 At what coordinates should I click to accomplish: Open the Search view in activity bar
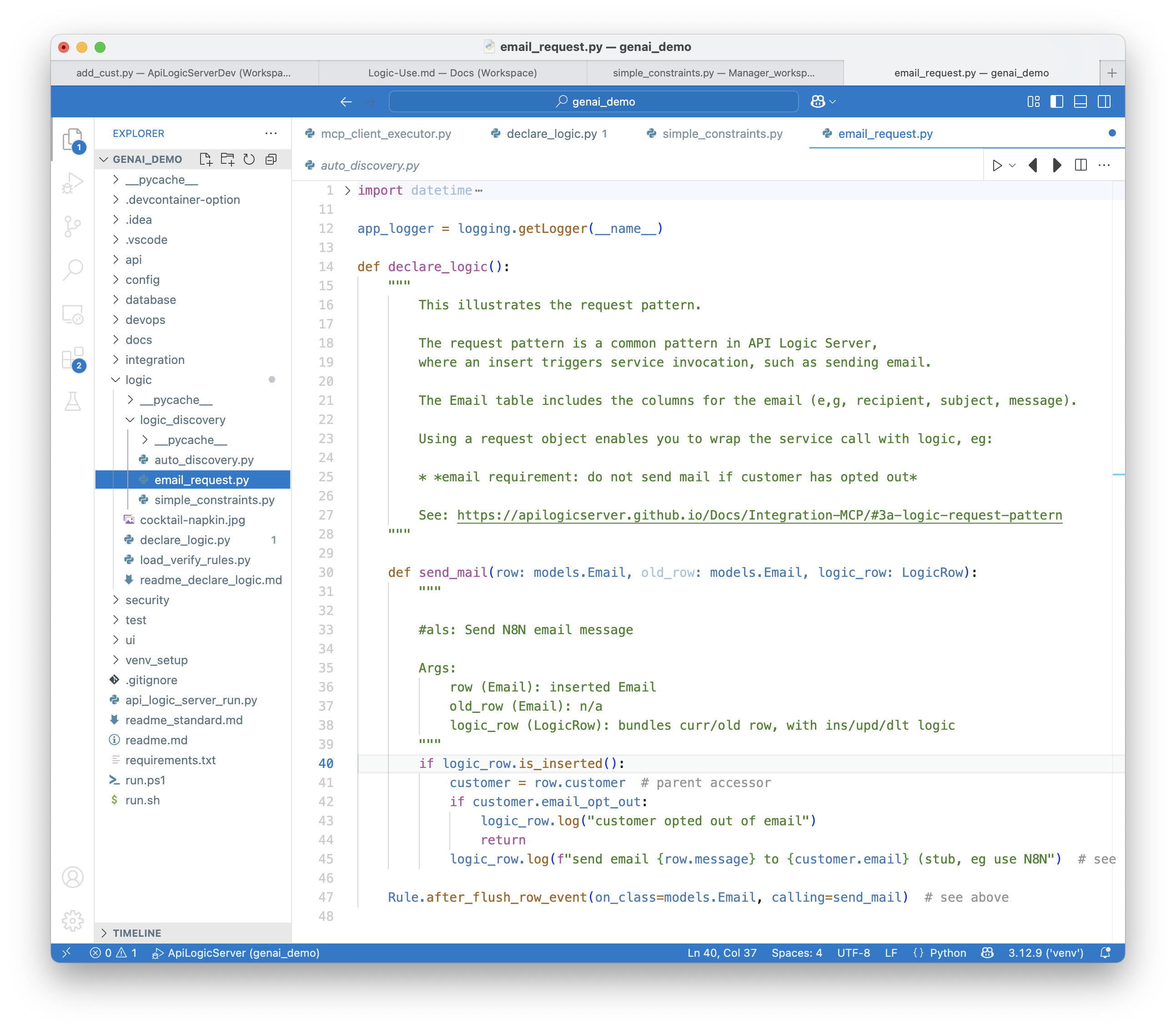coord(73,269)
